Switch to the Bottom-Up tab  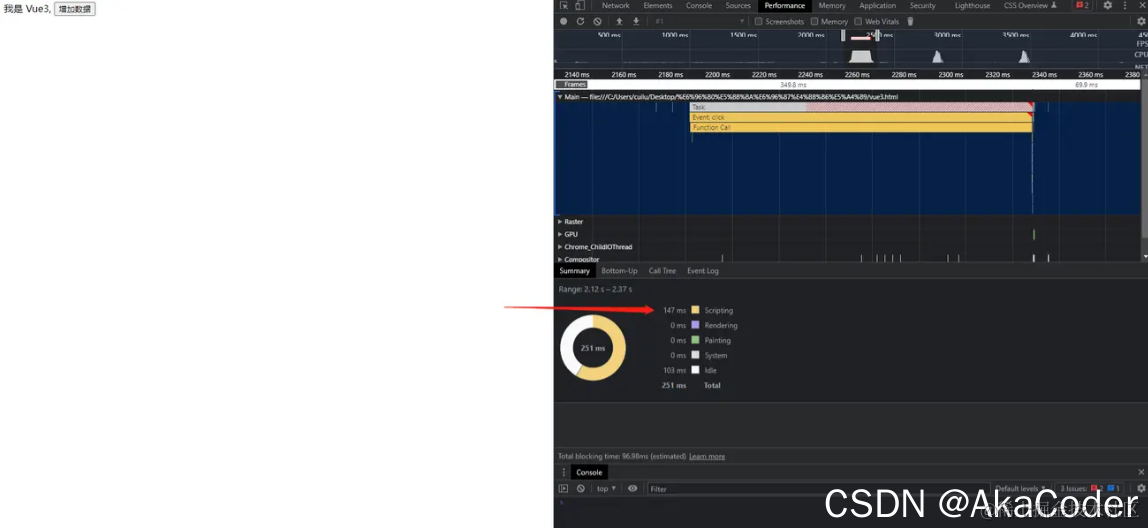(619, 271)
